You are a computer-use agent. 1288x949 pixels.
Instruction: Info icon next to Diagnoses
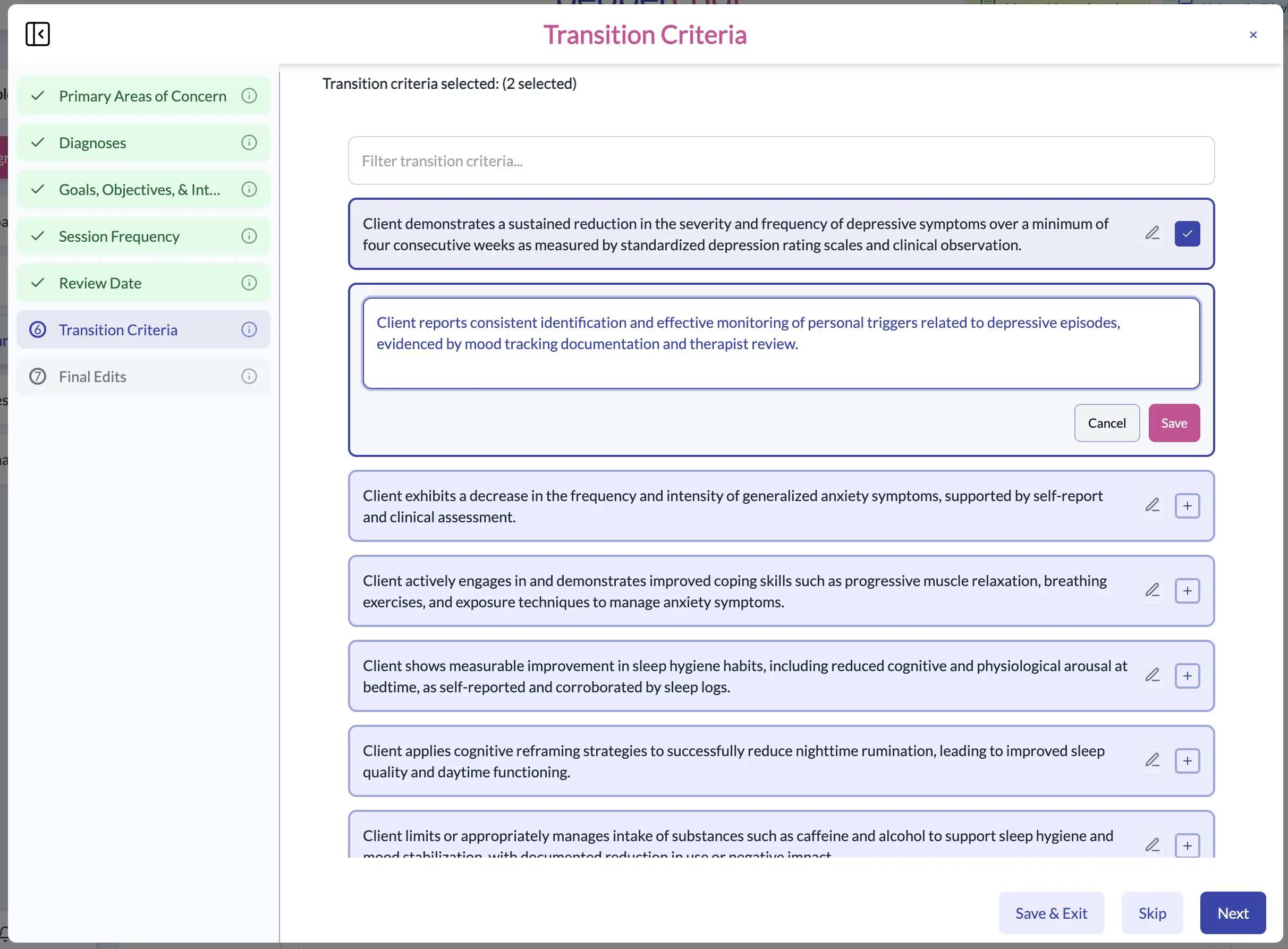(x=249, y=142)
